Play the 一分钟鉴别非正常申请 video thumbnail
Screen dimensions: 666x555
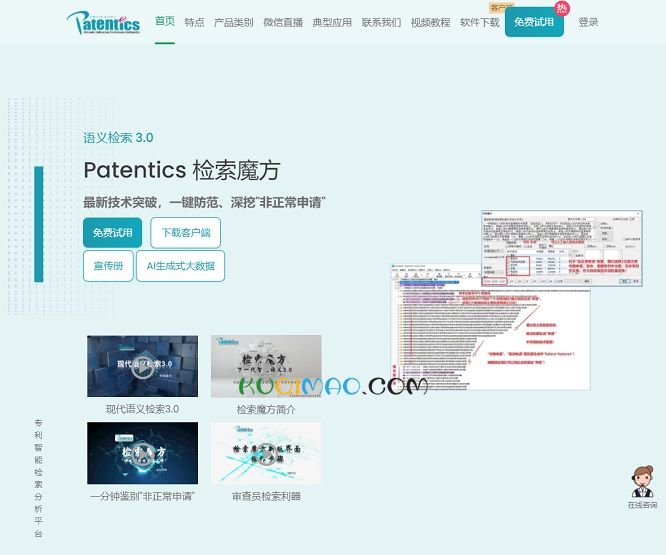point(142,453)
